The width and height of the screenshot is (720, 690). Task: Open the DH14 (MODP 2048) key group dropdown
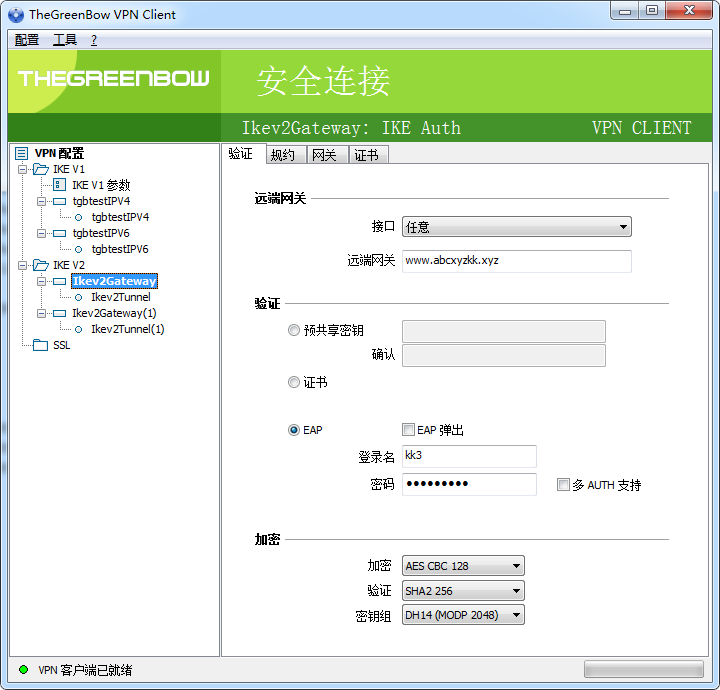[463, 615]
